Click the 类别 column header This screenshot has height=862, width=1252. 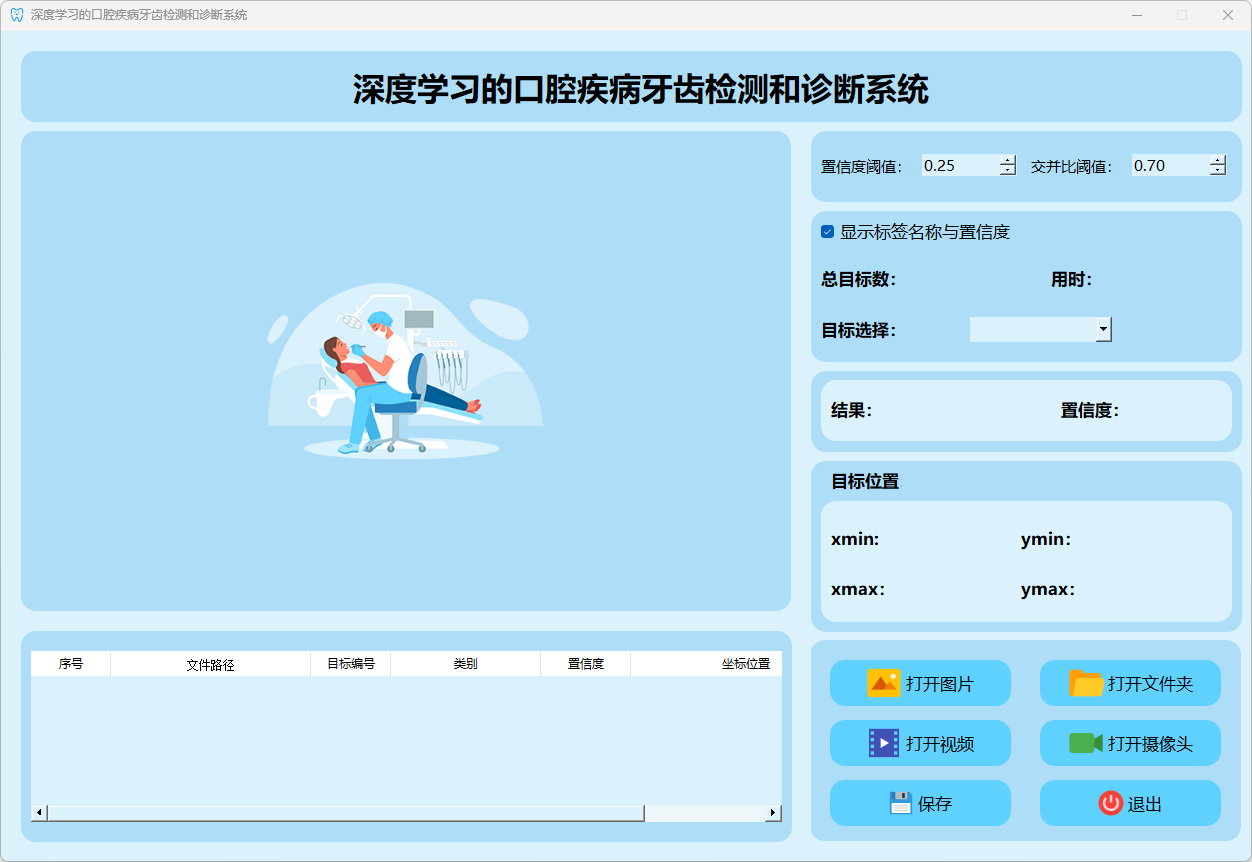(465, 664)
